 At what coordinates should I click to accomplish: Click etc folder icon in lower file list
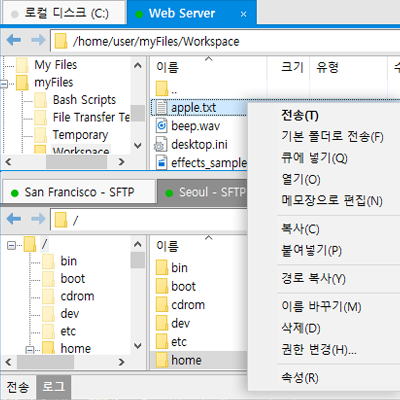pyautogui.click(x=162, y=341)
